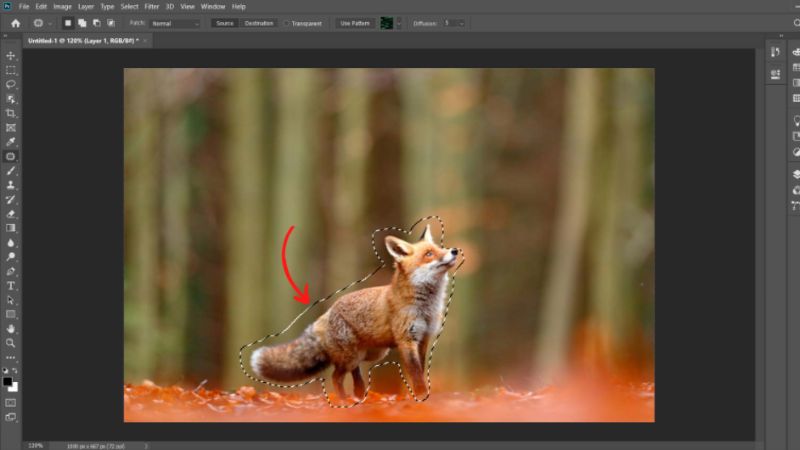Set selection mode to Add to selection
The width and height of the screenshot is (800, 450).
[x=82, y=23]
